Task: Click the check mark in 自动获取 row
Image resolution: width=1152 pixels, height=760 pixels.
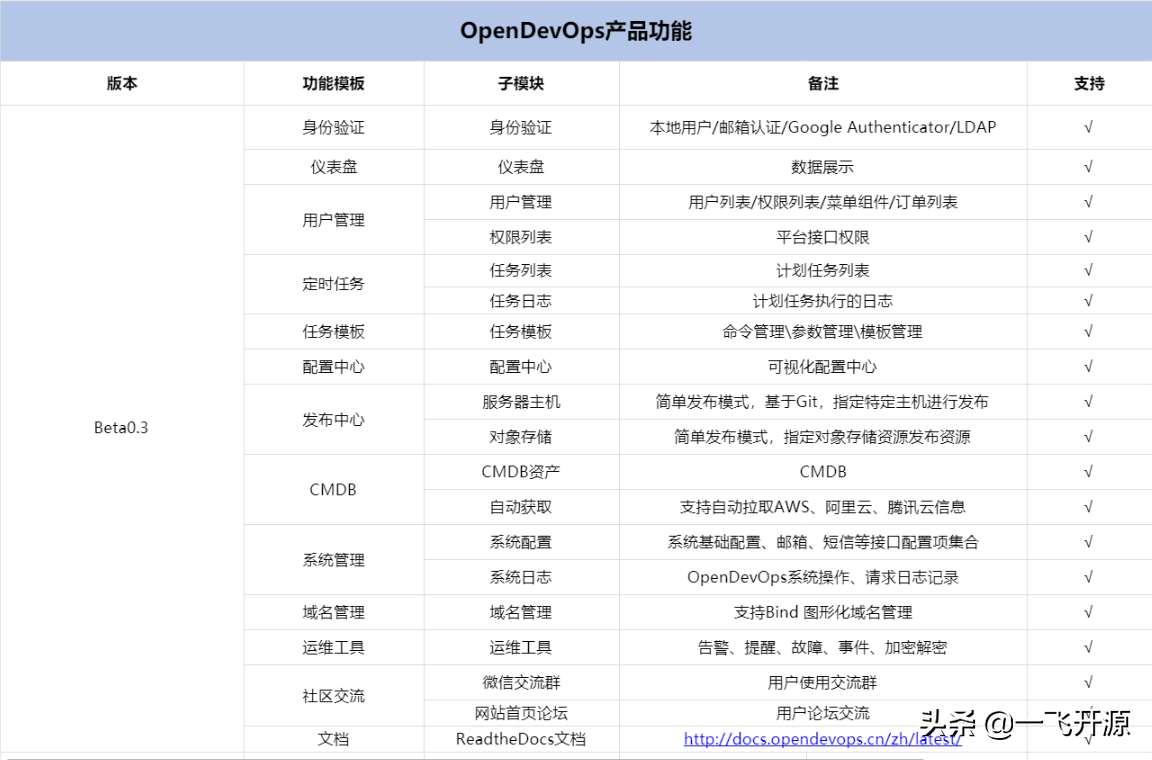Action: coord(1089,506)
